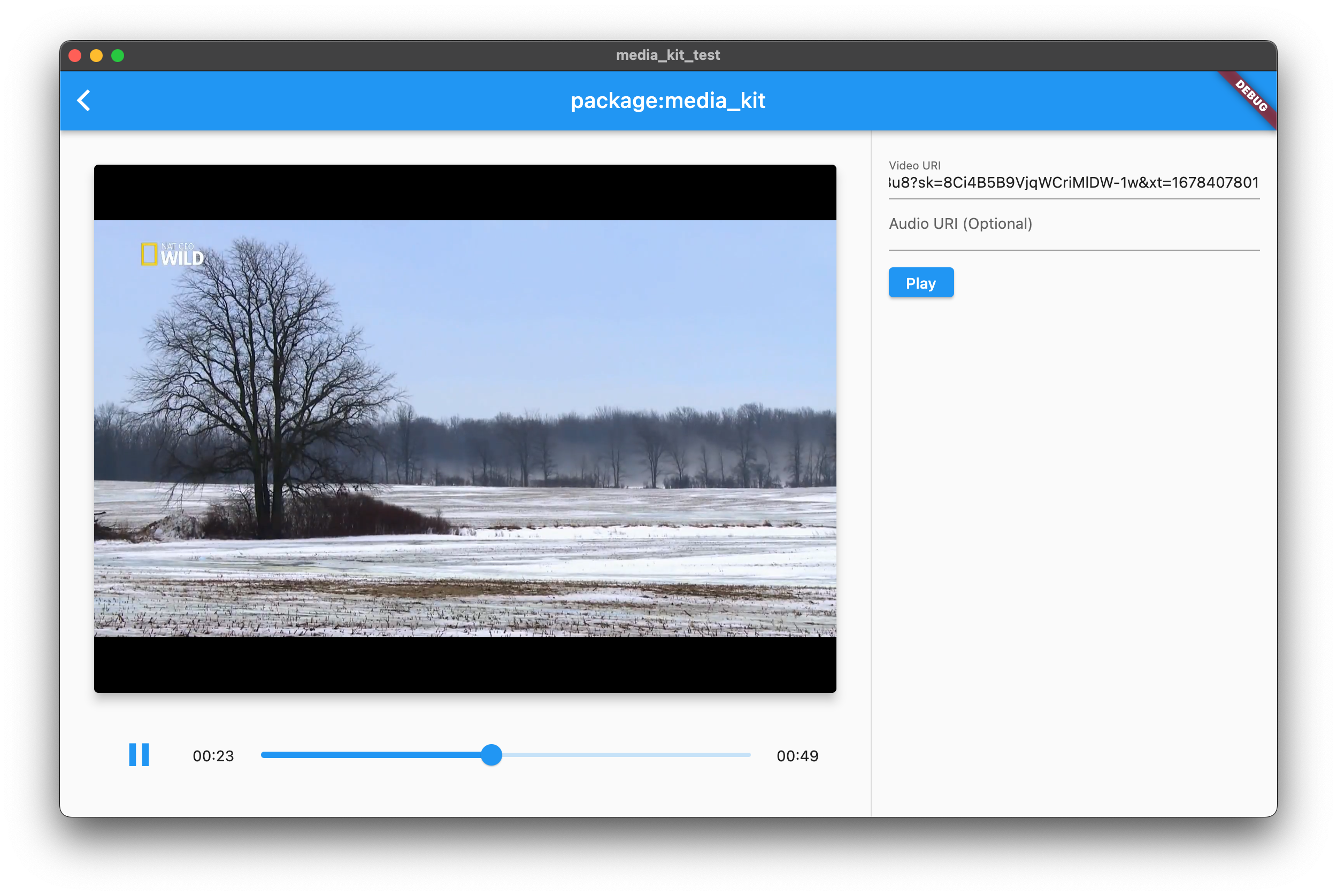This screenshot has height=896, width=1337.
Task: Click the video frame with winter tree
Action: 465,429
